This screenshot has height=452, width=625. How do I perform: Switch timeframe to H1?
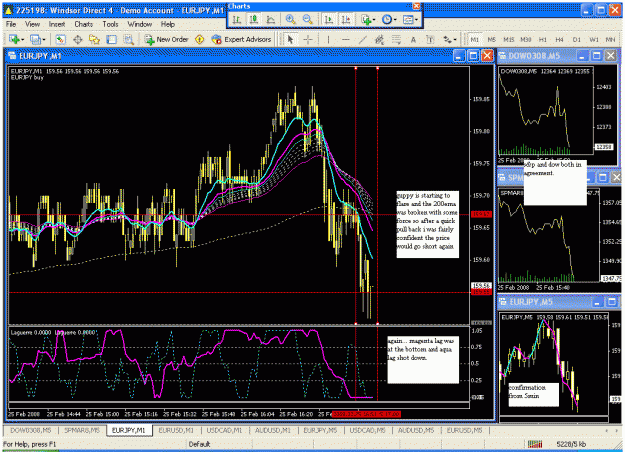click(x=542, y=39)
